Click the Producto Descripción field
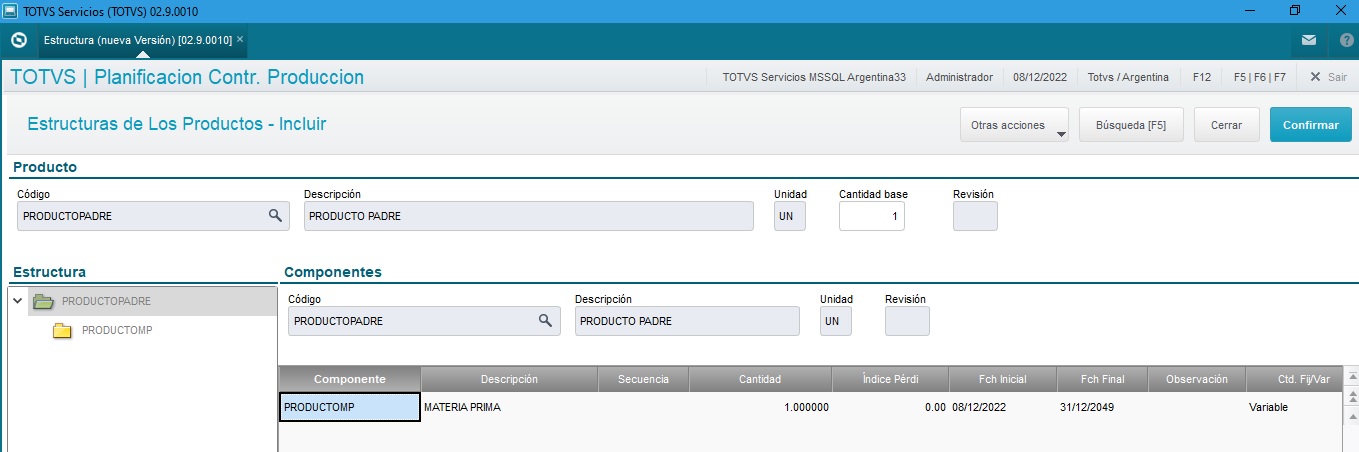 coord(528,216)
